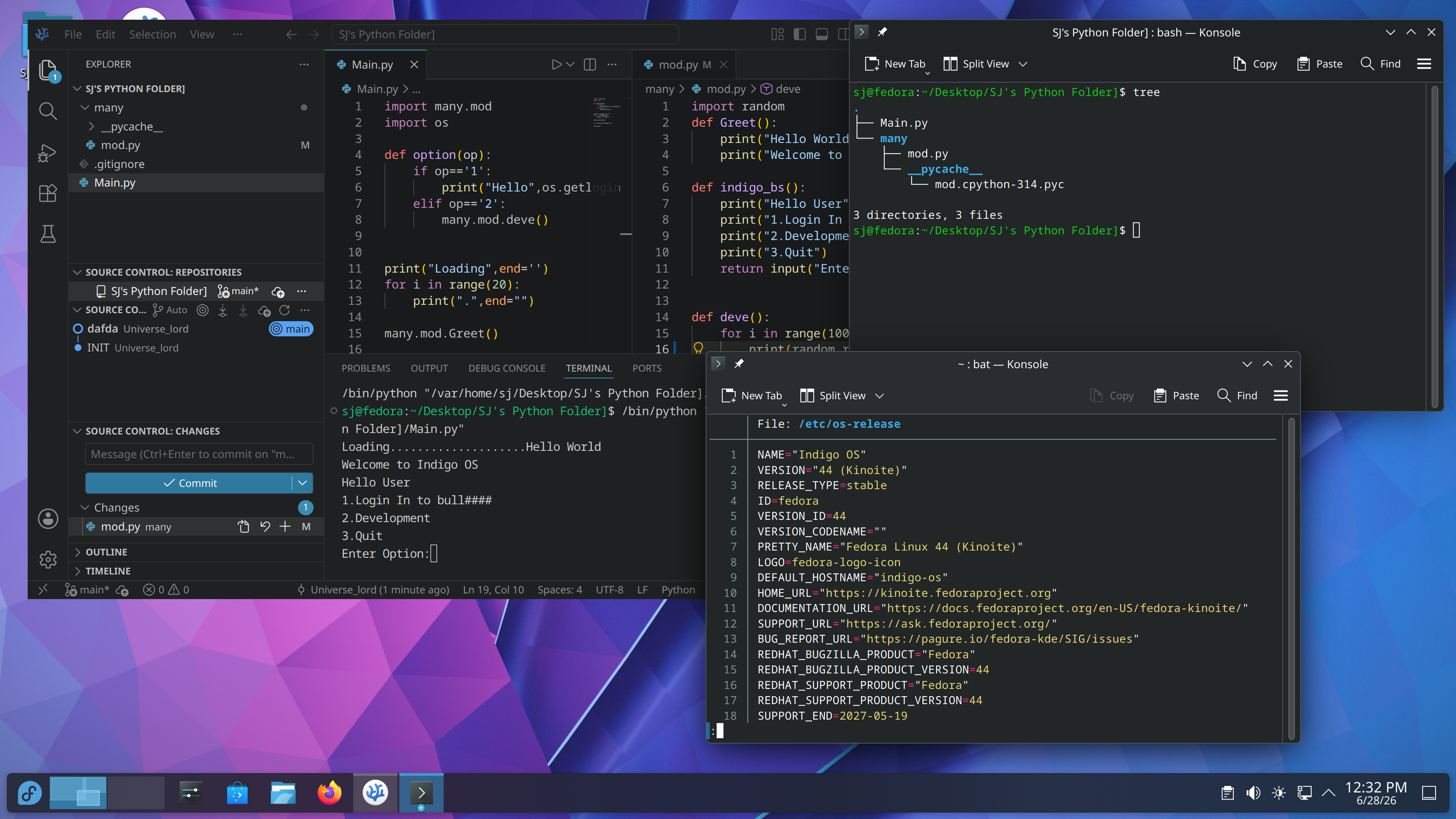Click New Tab in bash Konsole
The image size is (1456, 819).
[895, 64]
